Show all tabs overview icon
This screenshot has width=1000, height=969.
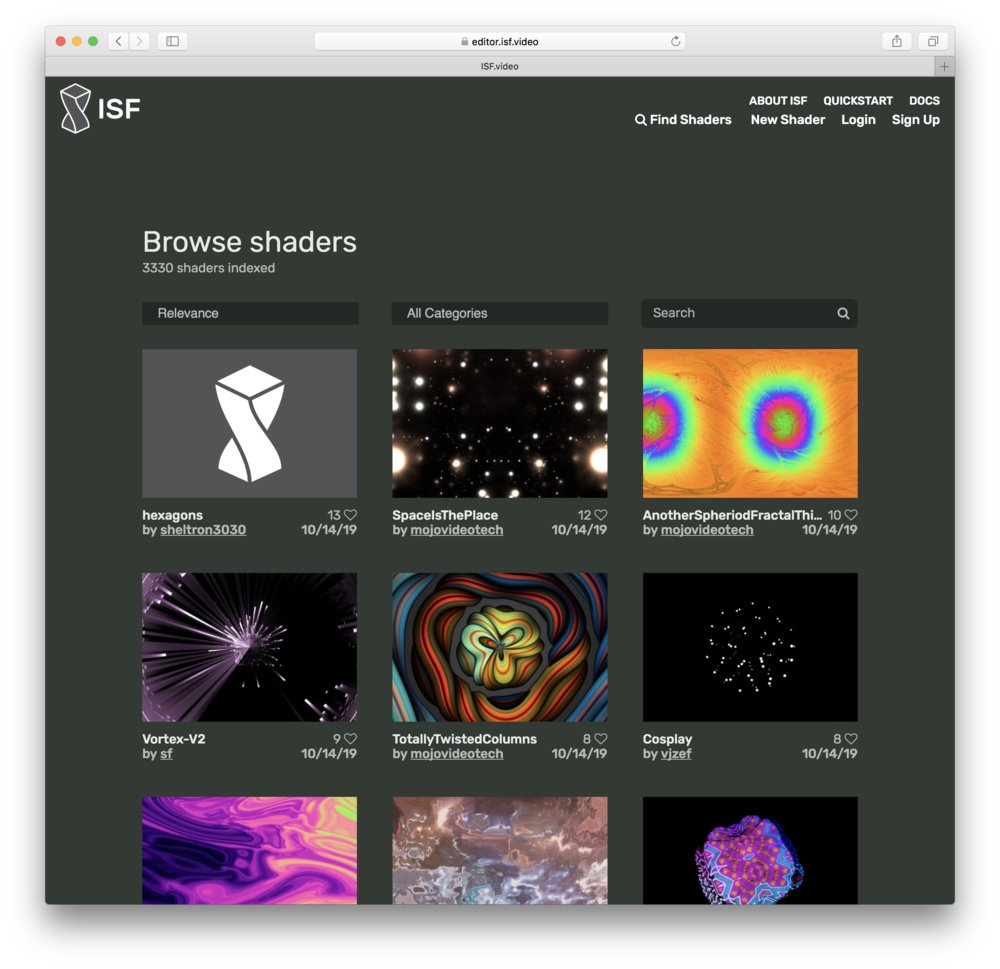click(932, 41)
